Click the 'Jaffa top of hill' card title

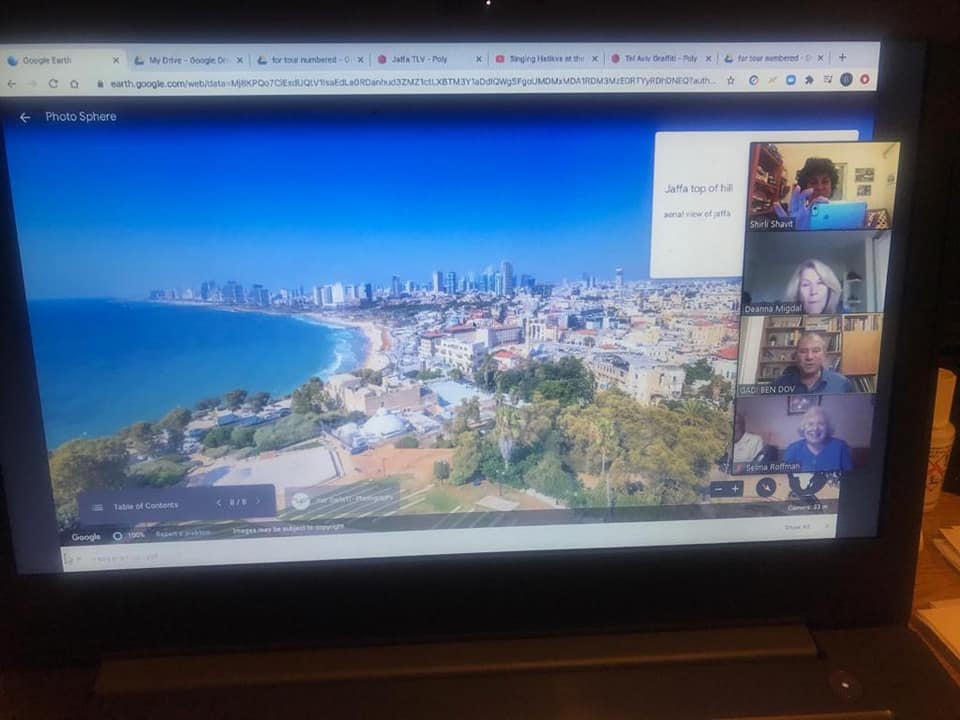699,189
